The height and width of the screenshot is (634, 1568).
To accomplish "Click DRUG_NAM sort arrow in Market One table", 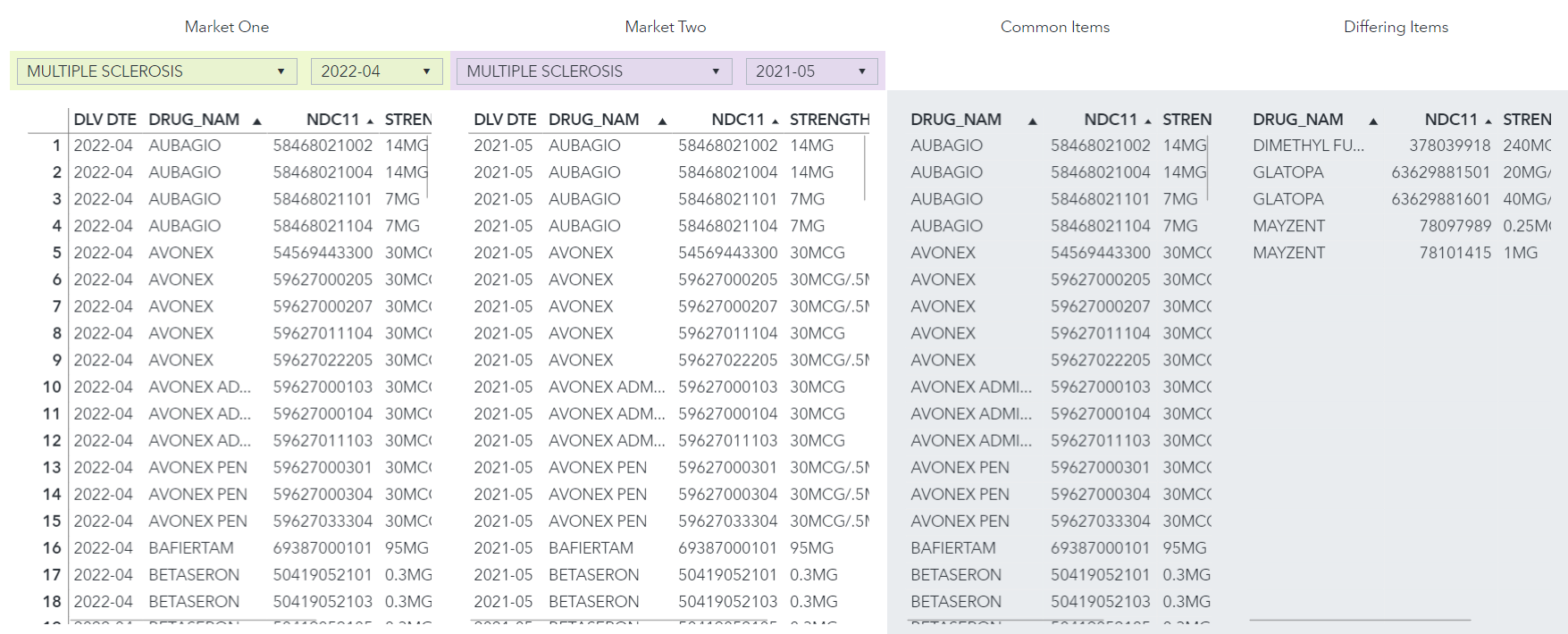I will (x=257, y=121).
